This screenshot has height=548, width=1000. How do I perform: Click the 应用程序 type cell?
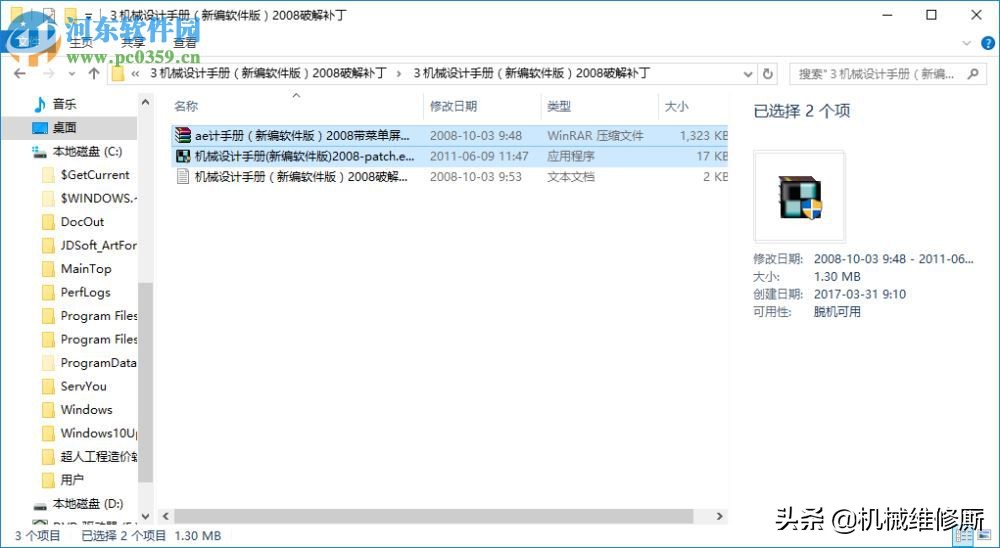(571, 156)
